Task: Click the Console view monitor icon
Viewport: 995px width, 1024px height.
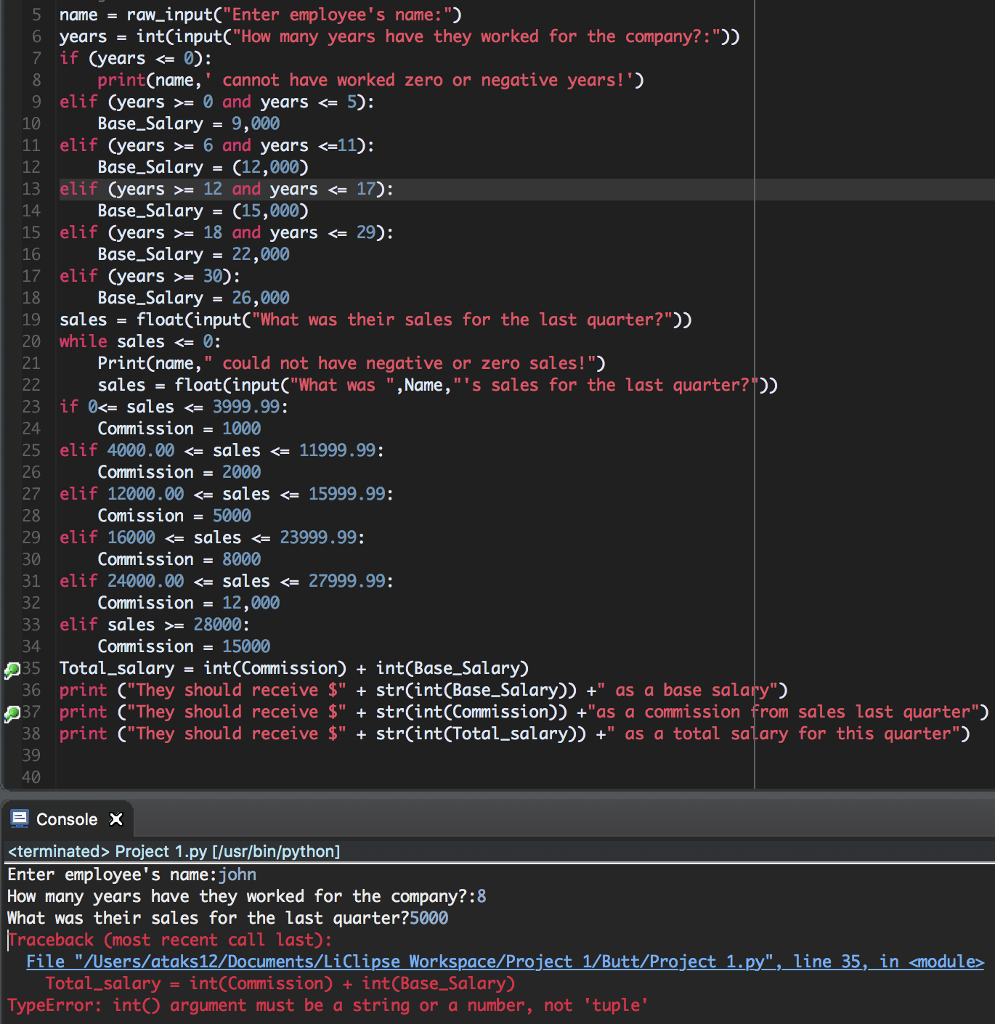Action: [20, 819]
